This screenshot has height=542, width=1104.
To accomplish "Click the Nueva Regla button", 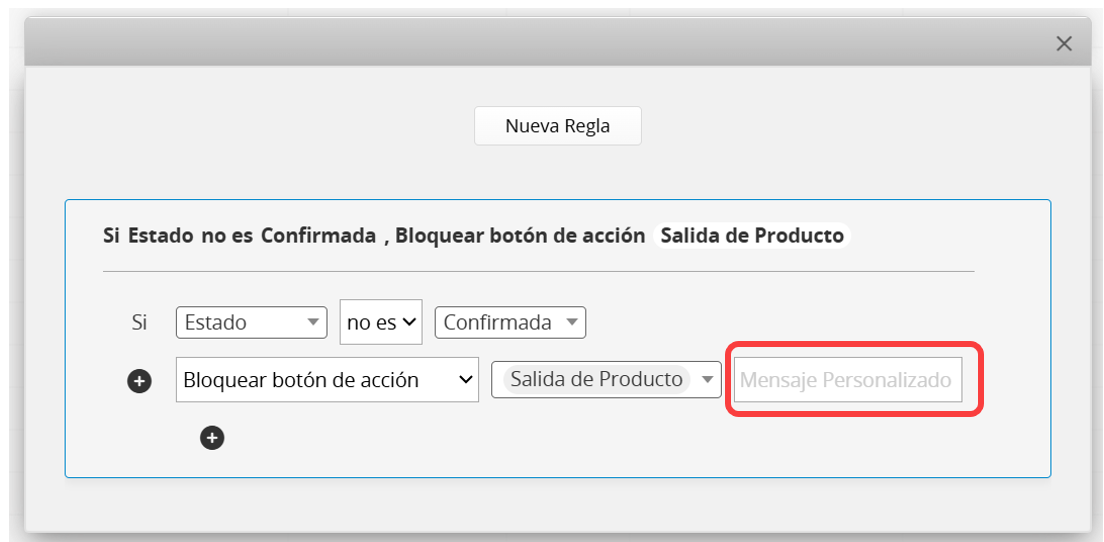I will tap(557, 127).
